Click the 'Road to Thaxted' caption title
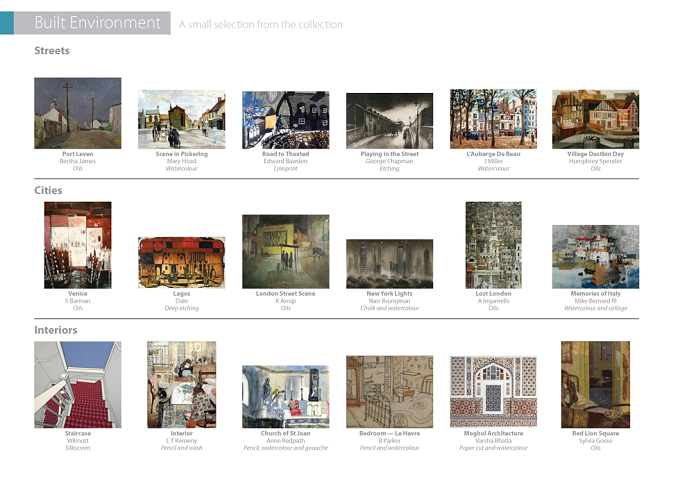The image size is (680, 481). click(x=285, y=154)
